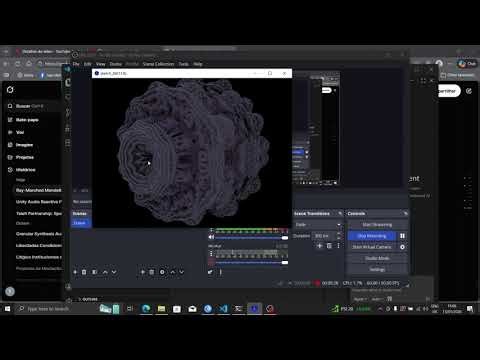Click the share button in ChatGPT header

coord(449,91)
